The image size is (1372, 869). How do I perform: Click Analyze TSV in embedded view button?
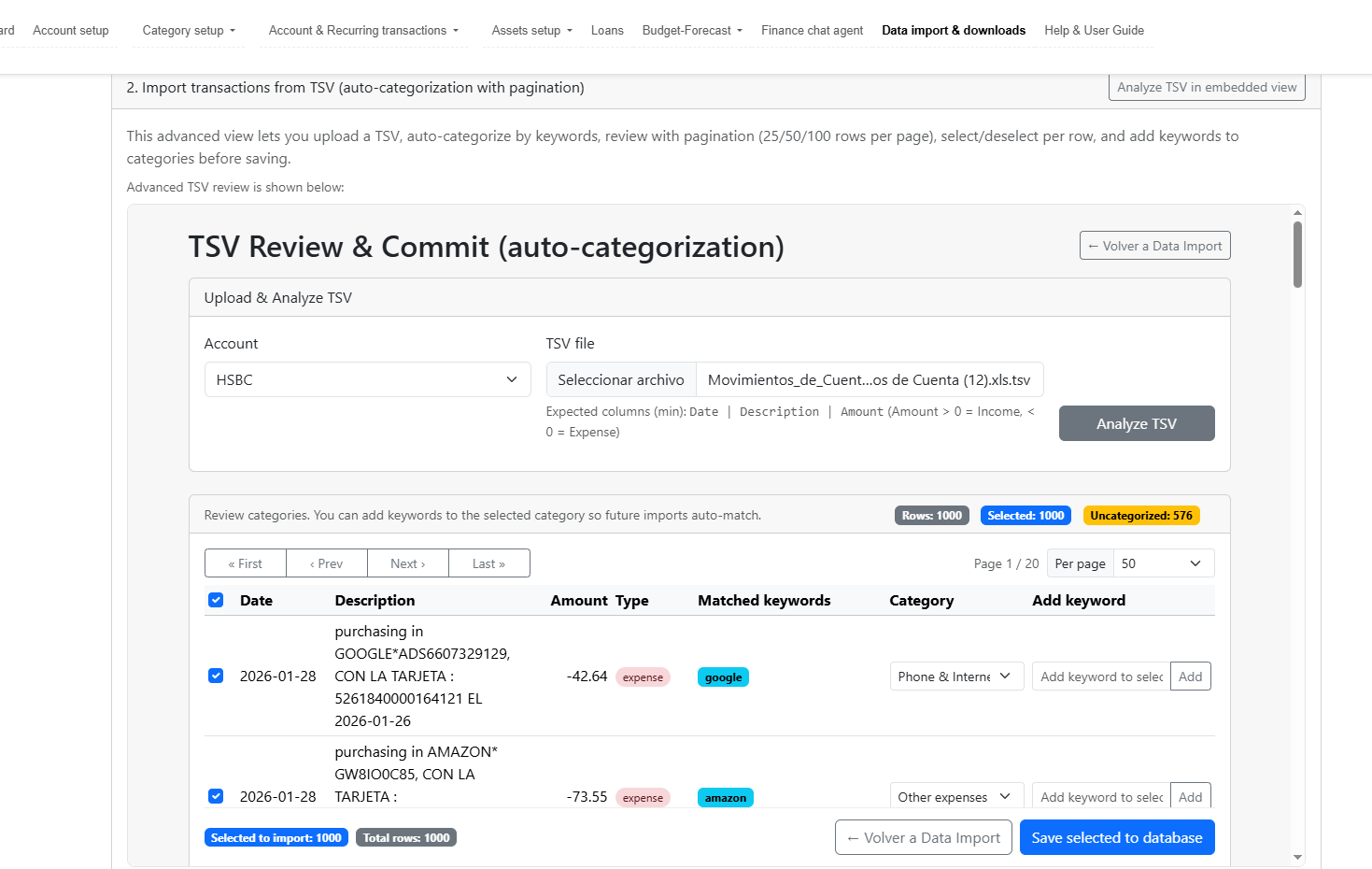1207,87
